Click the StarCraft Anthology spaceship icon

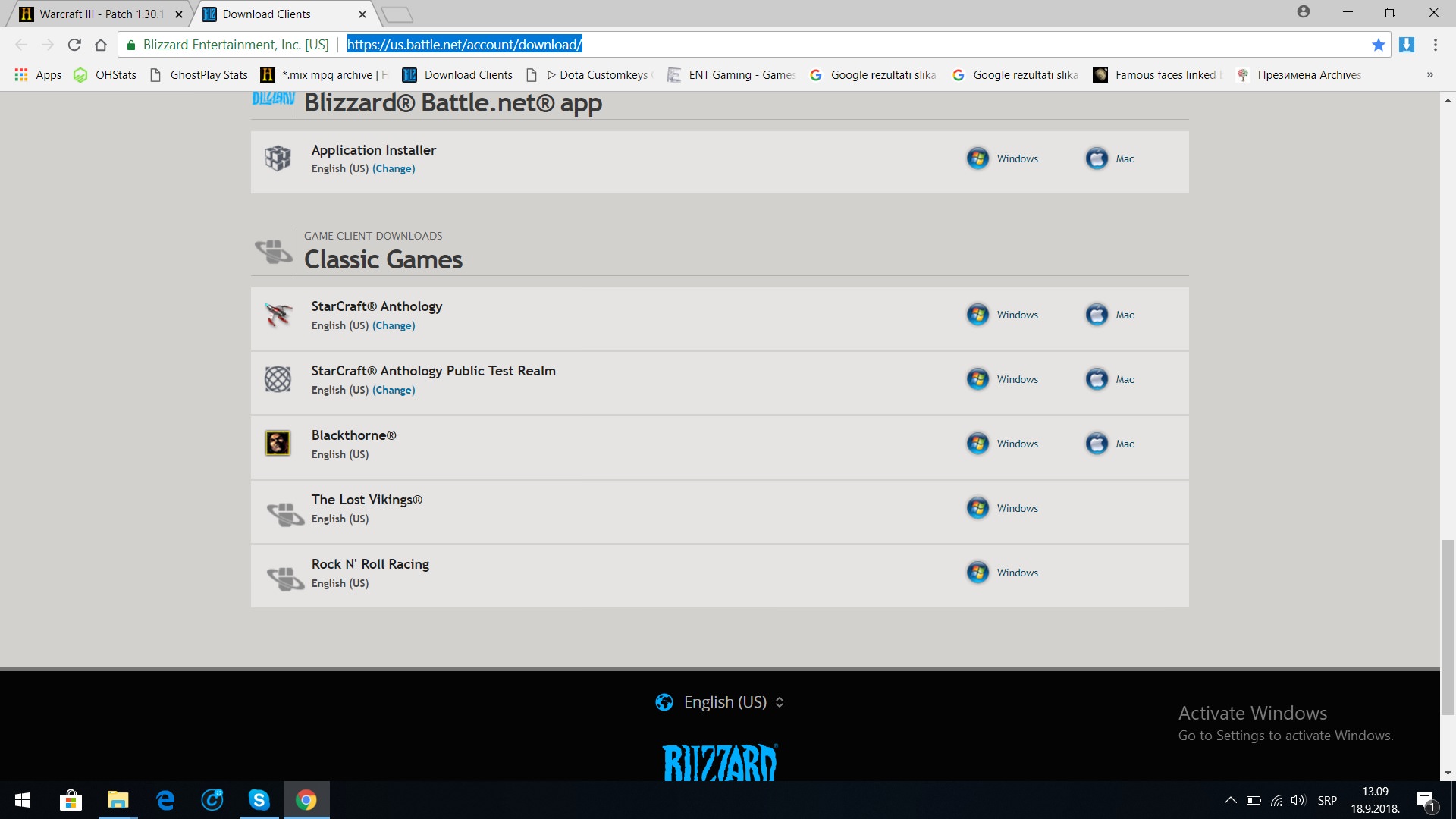pos(278,314)
